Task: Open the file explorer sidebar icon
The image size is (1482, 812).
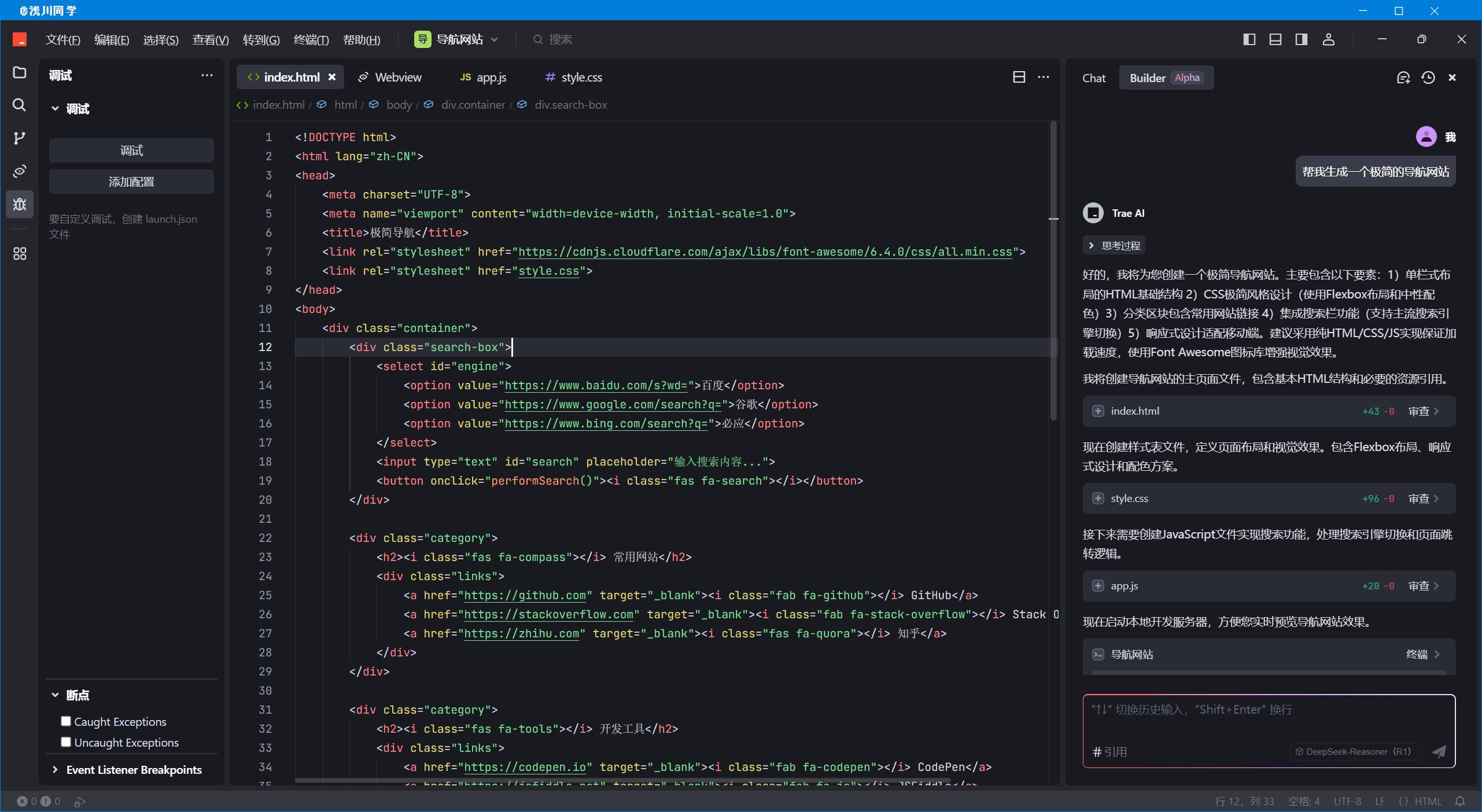Action: click(20, 72)
